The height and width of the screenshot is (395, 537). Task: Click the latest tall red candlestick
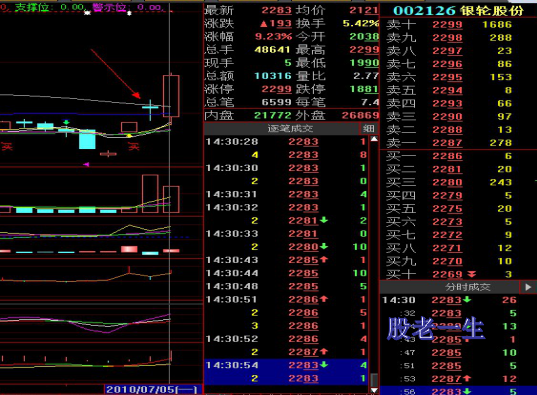coord(171,96)
